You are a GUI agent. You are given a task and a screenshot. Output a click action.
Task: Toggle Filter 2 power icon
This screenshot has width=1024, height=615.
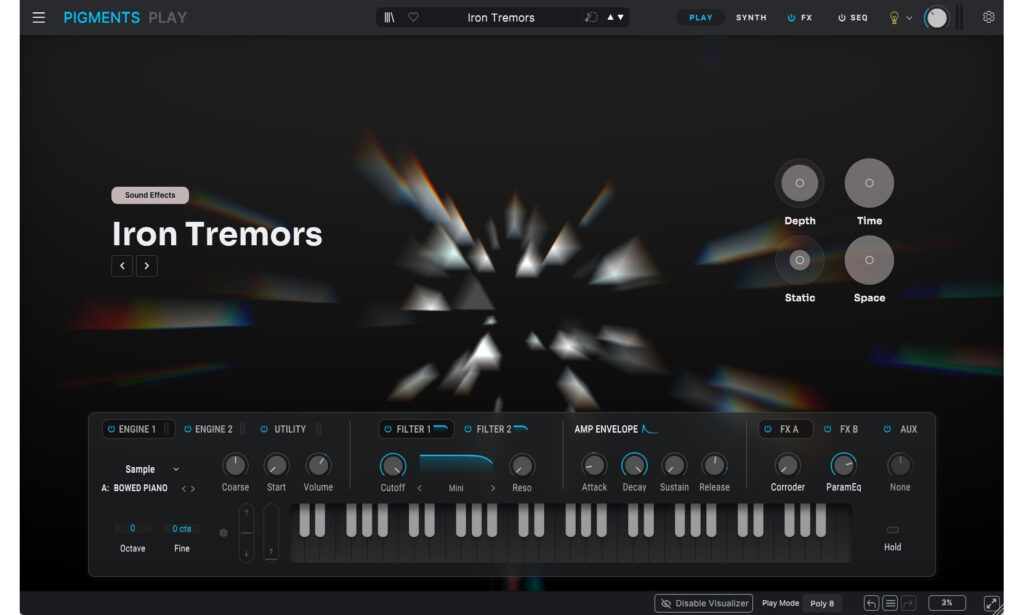click(x=468, y=429)
